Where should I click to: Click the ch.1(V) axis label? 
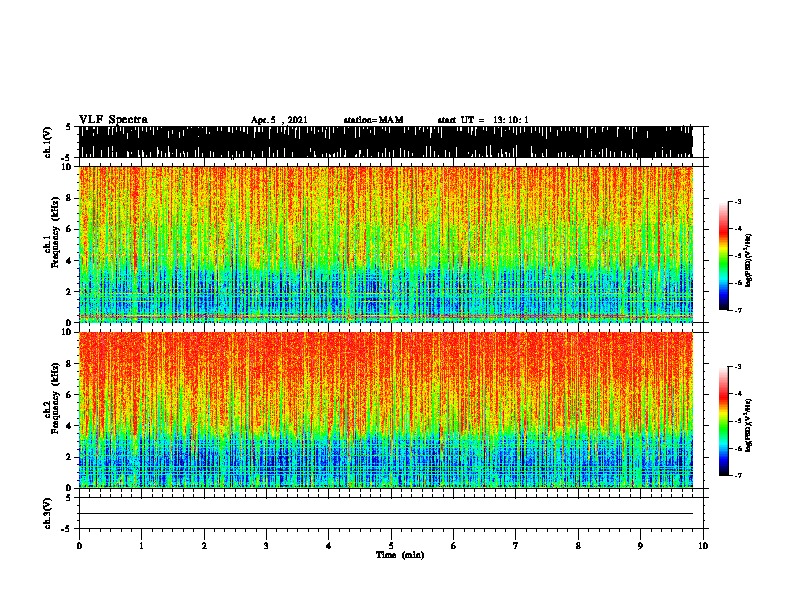tap(48, 142)
